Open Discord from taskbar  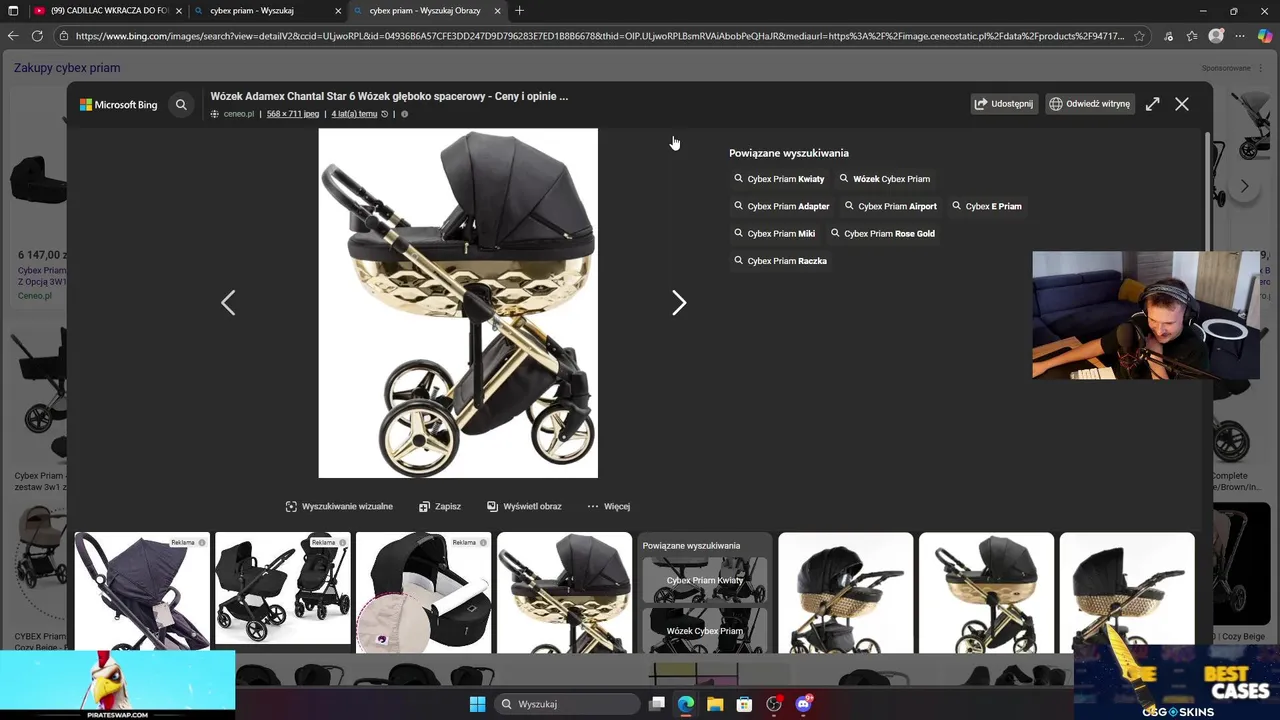point(803,704)
